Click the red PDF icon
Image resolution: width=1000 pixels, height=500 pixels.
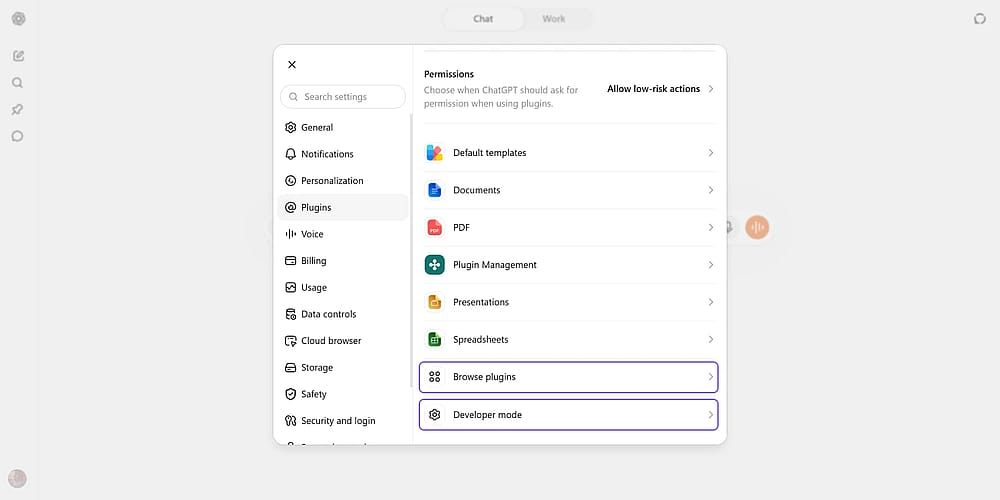coord(435,228)
